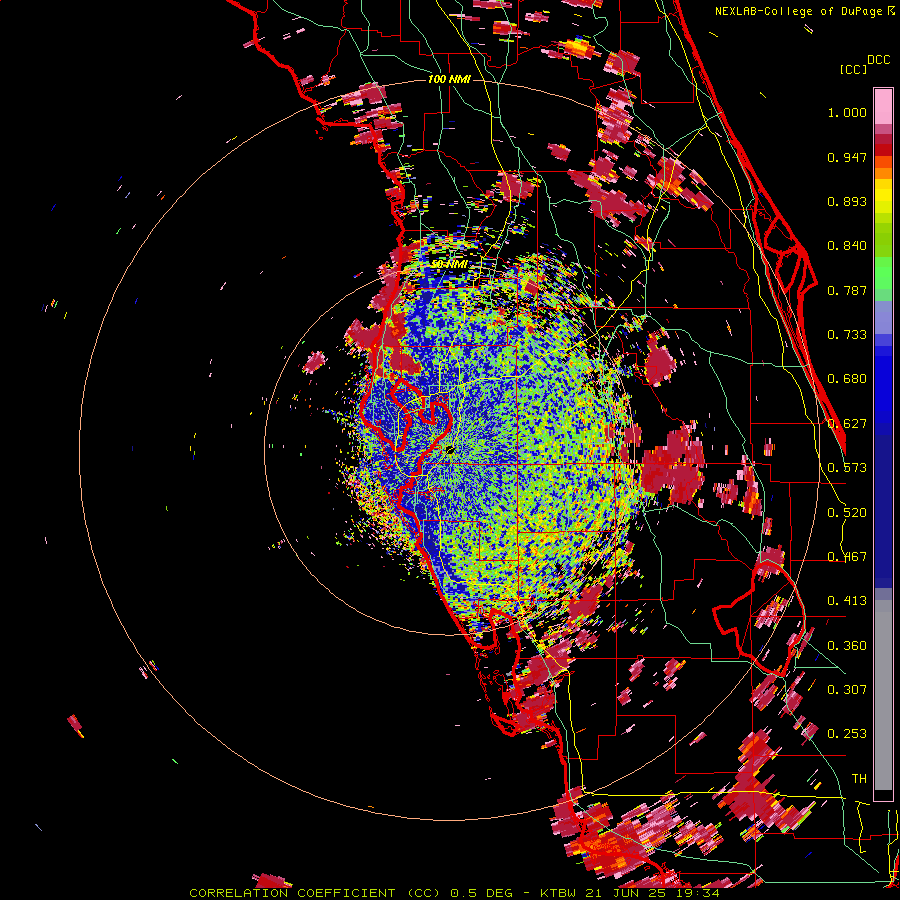Click the yellow band of the color bar
The width and height of the screenshot is (900, 900).
883,197
